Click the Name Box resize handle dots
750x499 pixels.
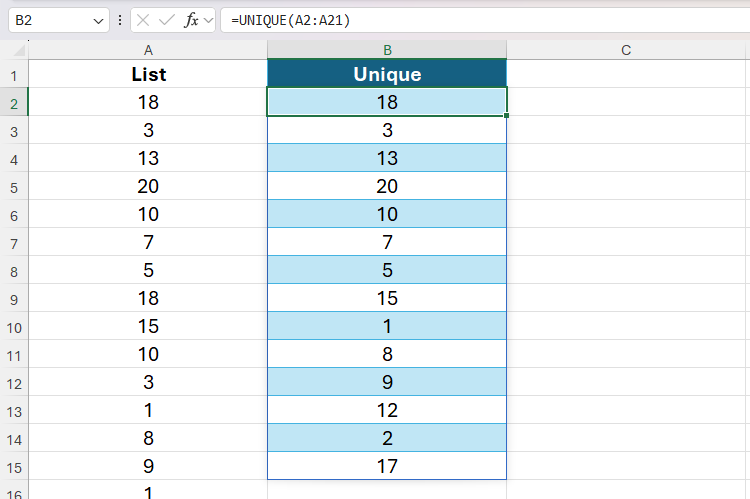120,20
